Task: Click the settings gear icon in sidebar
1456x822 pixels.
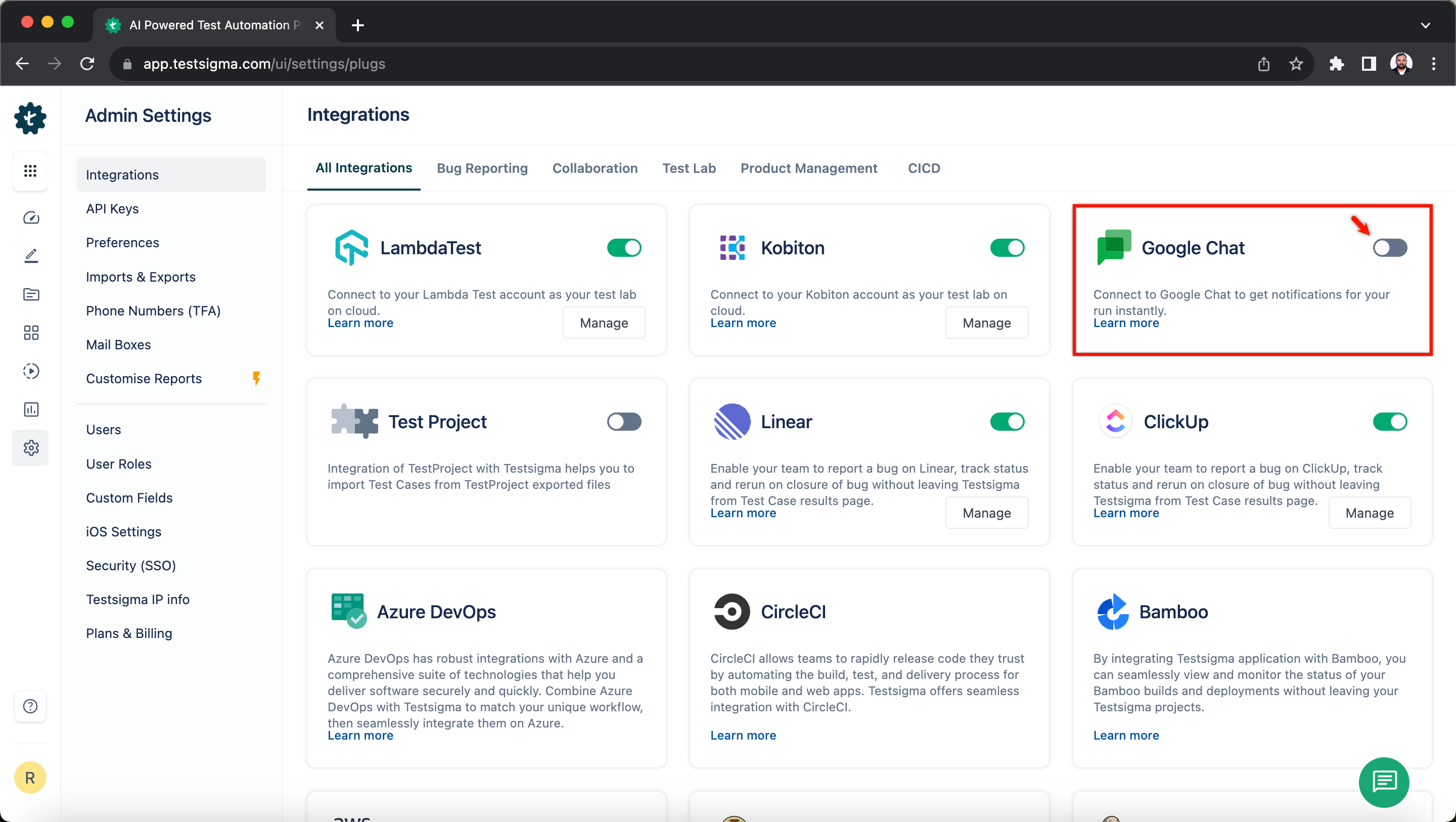Action: (30, 448)
